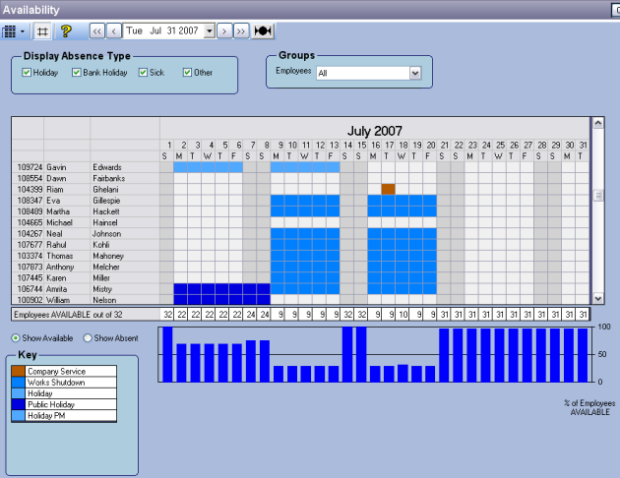The height and width of the screenshot is (478, 620).
Task: Click the Company Service color swatch in Key
Action: coord(20,372)
